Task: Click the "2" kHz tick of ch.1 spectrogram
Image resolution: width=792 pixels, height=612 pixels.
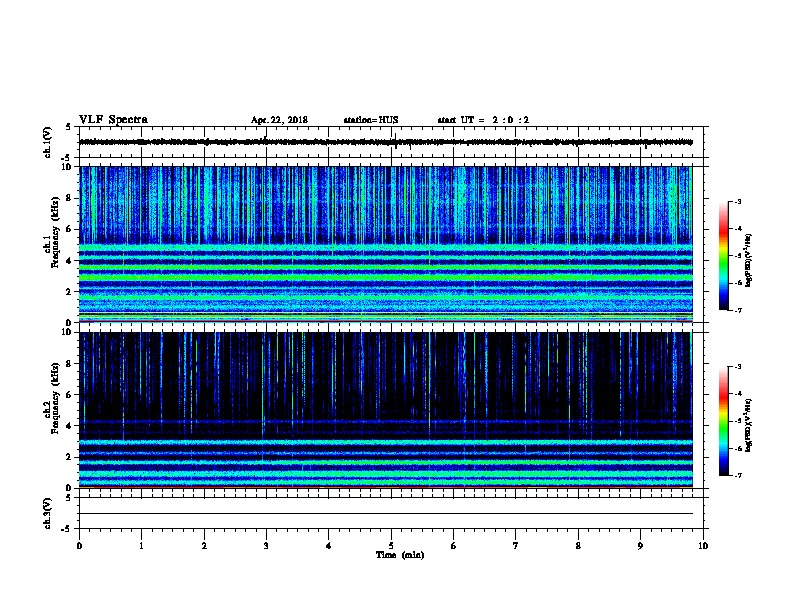Action: point(69,291)
